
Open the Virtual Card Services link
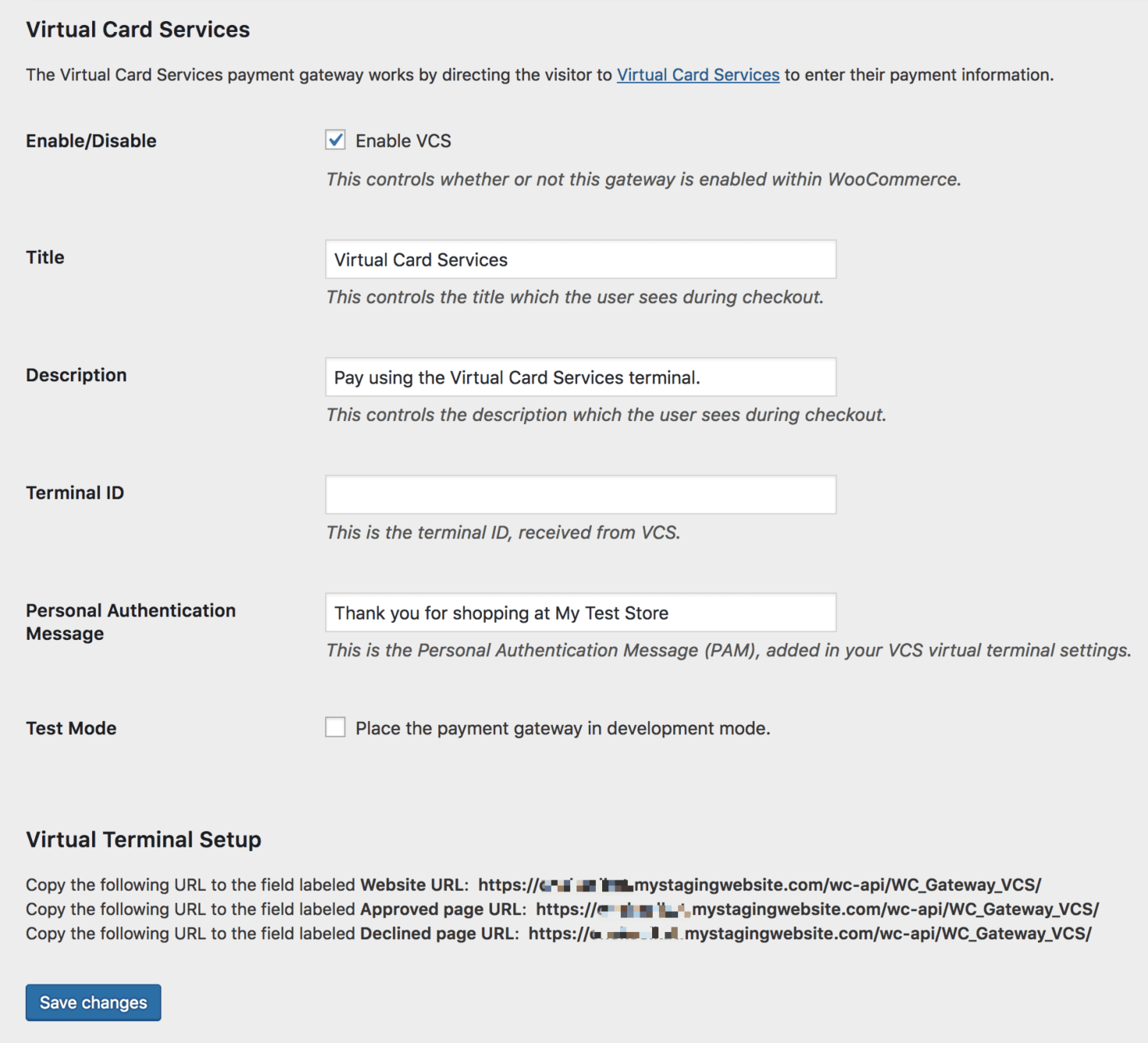tap(697, 75)
